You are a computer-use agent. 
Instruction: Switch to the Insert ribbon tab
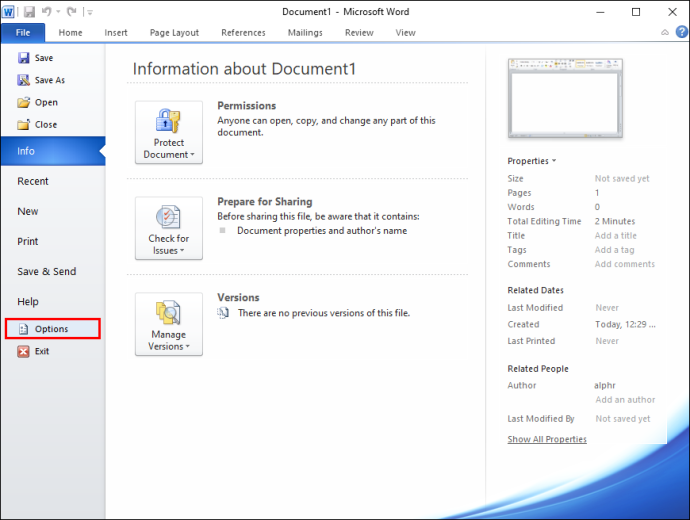tap(116, 33)
